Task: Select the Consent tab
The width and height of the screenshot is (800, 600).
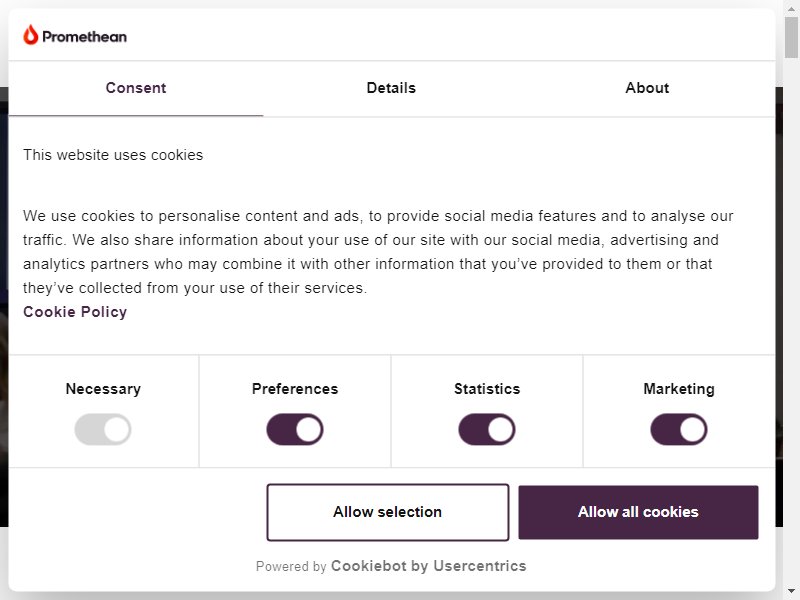Action: (136, 88)
